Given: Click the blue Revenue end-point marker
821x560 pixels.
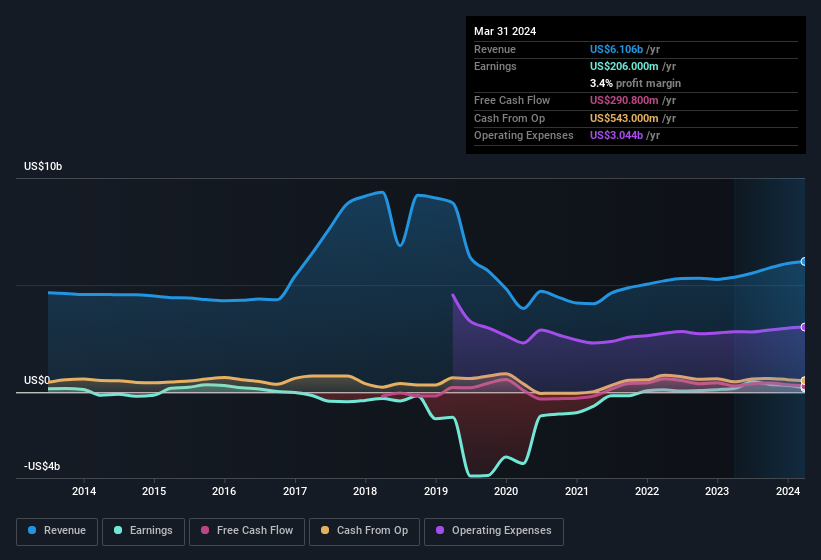Looking at the screenshot, I should click(804, 261).
